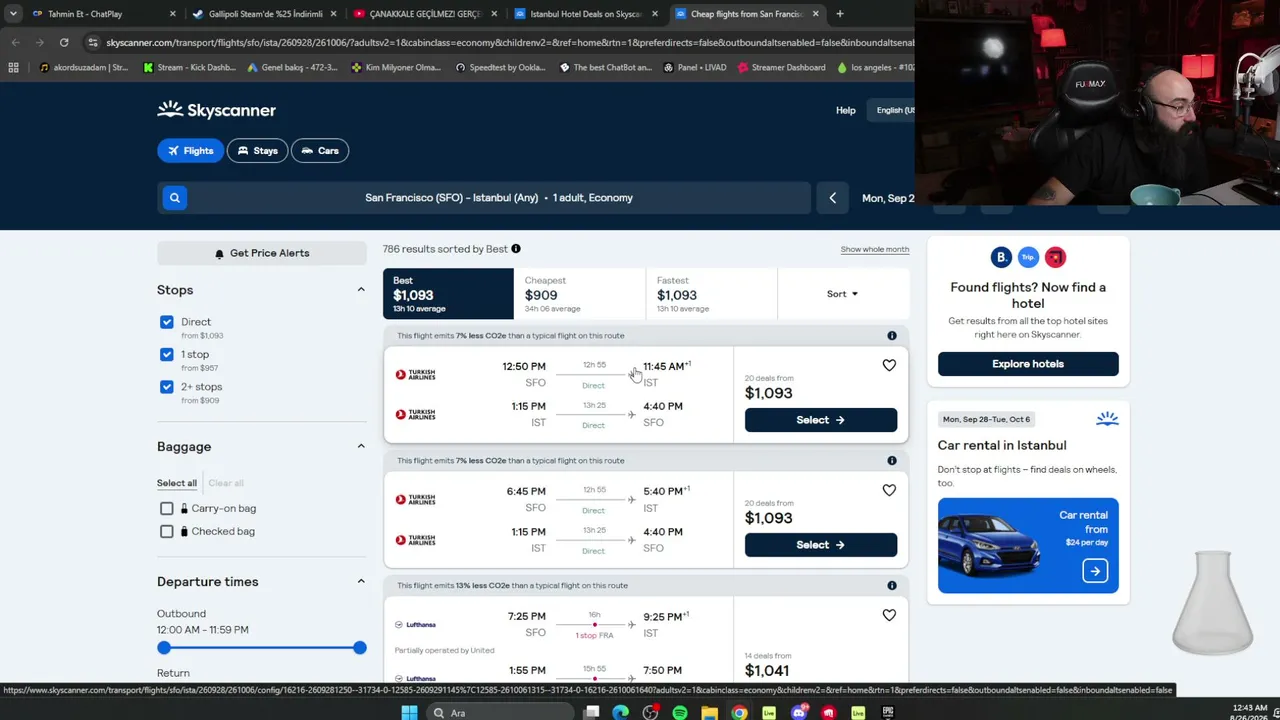The image size is (1280, 720).
Task: Click the Show whole month link
Action: [875, 249]
